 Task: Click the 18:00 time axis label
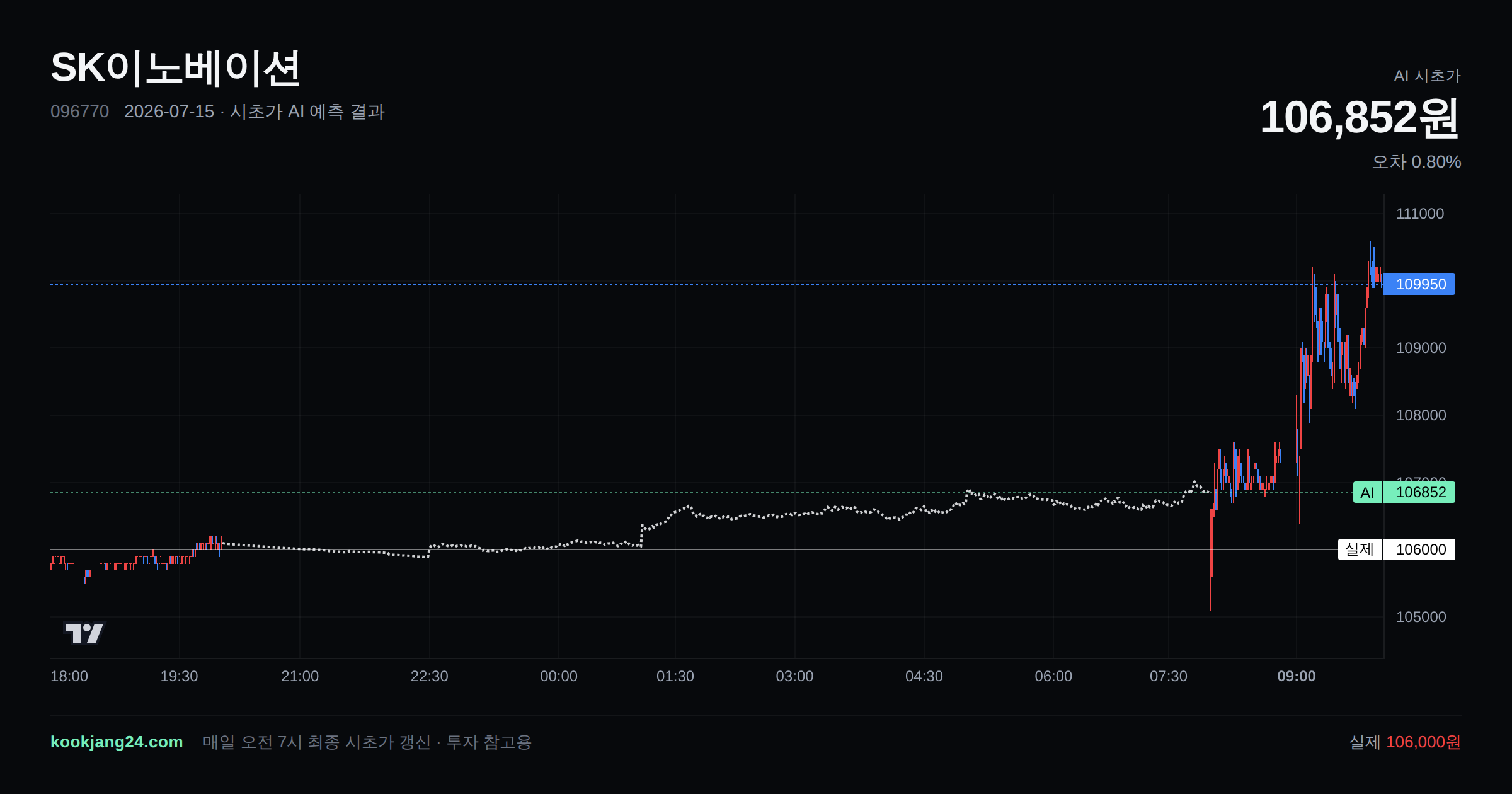click(x=69, y=676)
